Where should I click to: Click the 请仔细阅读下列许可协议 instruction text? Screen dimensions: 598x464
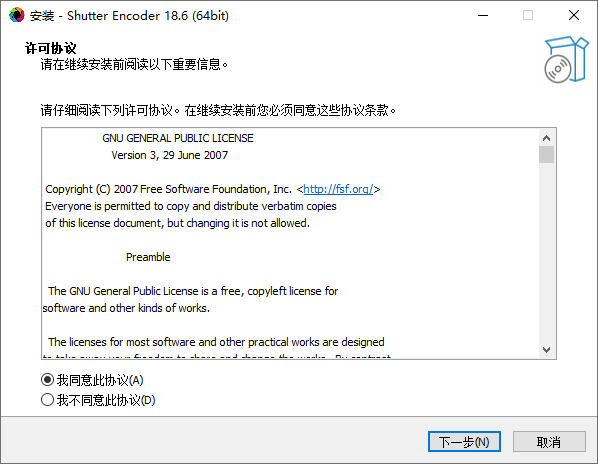[x=106, y=111]
